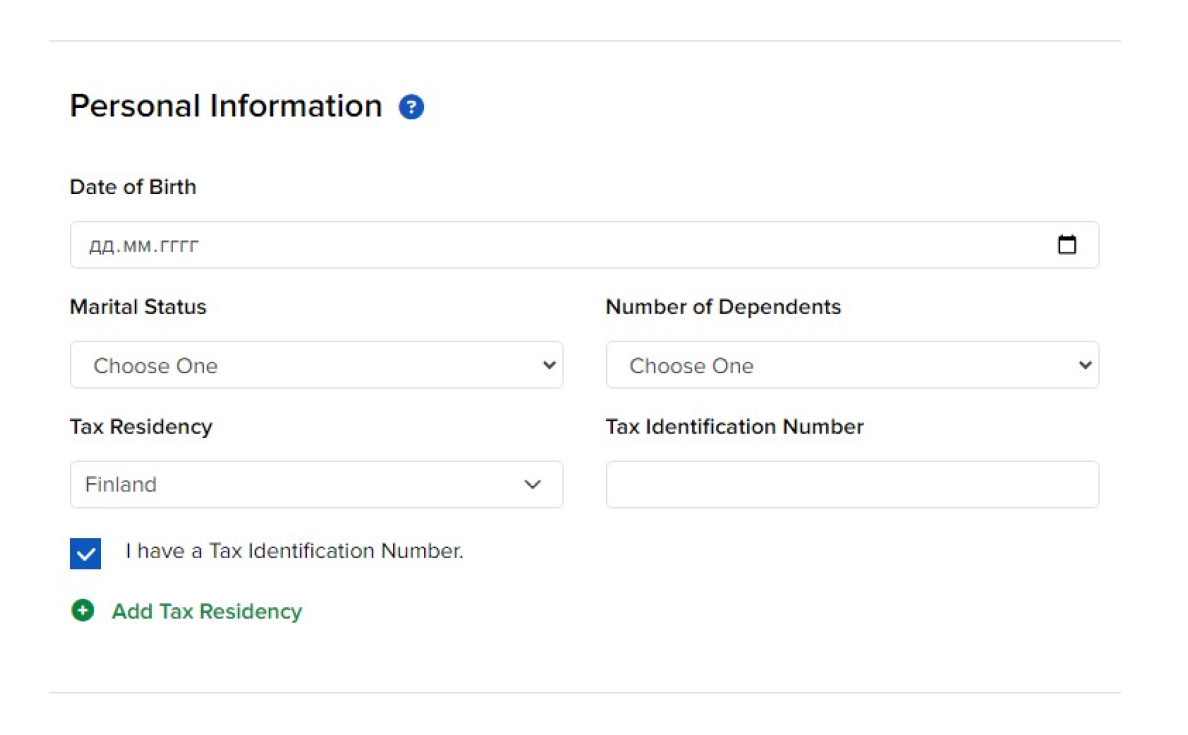This screenshot has width=1188, height=735.
Task: Select Add Tax Residency to add another country
Action: pos(206,610)
